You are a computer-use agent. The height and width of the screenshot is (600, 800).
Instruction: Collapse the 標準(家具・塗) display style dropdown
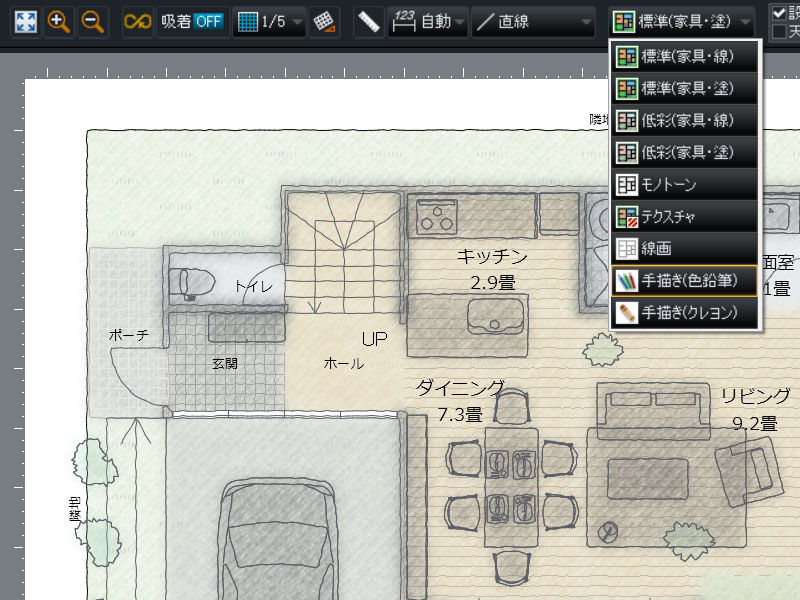[x=683, y=22]
